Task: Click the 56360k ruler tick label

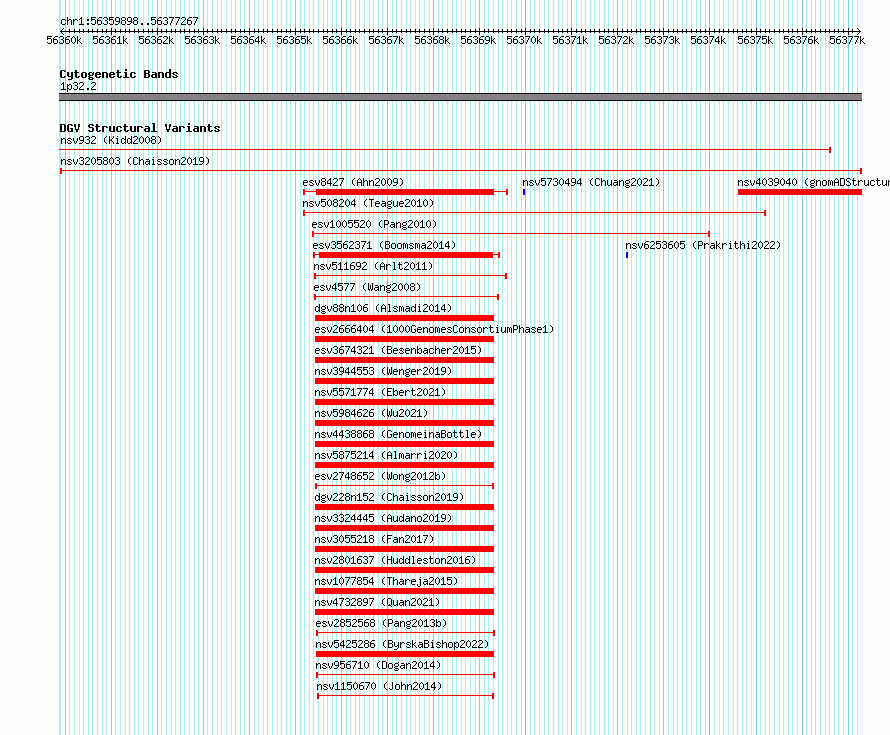Action: click(x=64, y=40)
